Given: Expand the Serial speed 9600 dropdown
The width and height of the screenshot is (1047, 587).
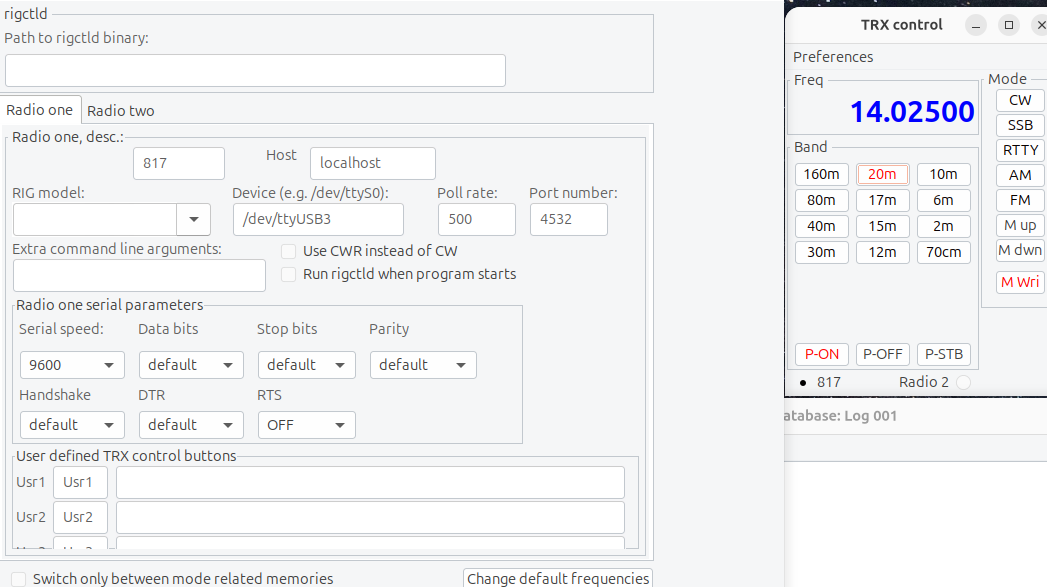Looking at the screenshot, I should (x=72, y=365).
